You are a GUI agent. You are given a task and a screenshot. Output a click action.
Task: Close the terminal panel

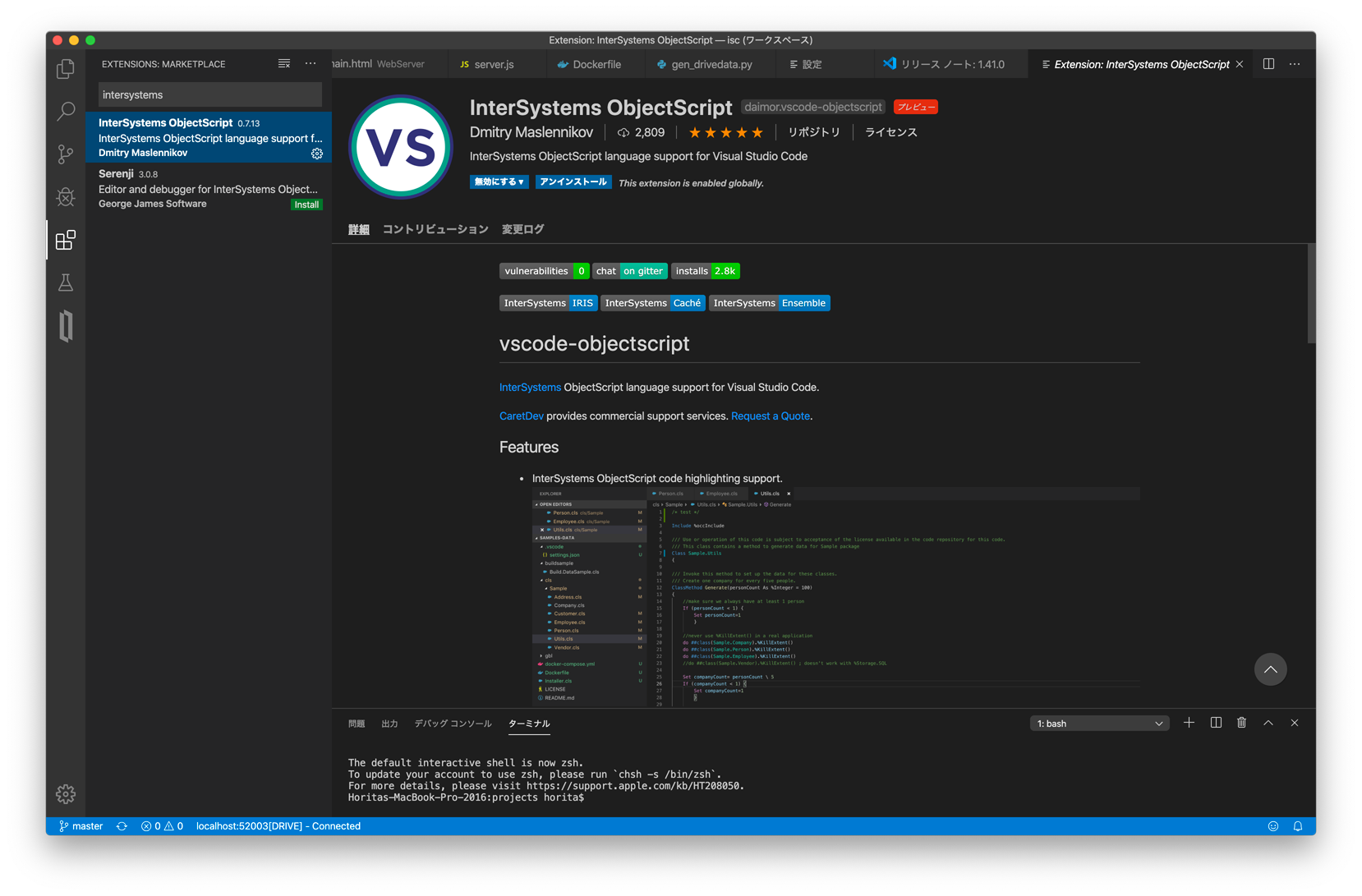(1295, 723)
